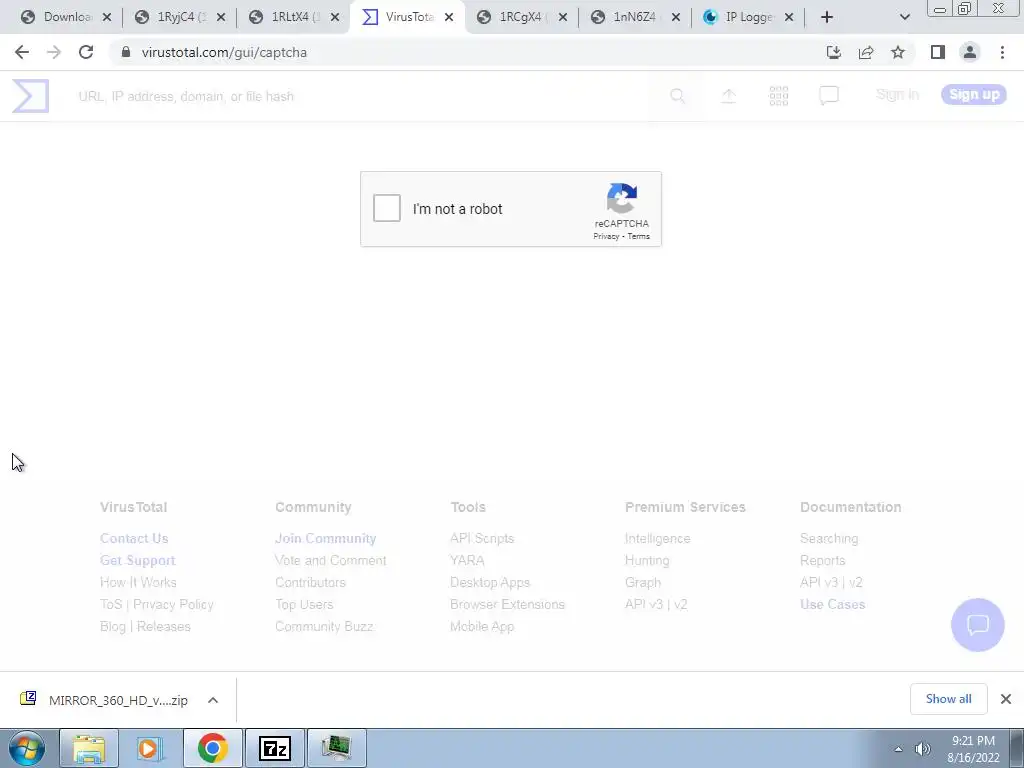
Task: Click the Sign up button
Action: [974, 95]
